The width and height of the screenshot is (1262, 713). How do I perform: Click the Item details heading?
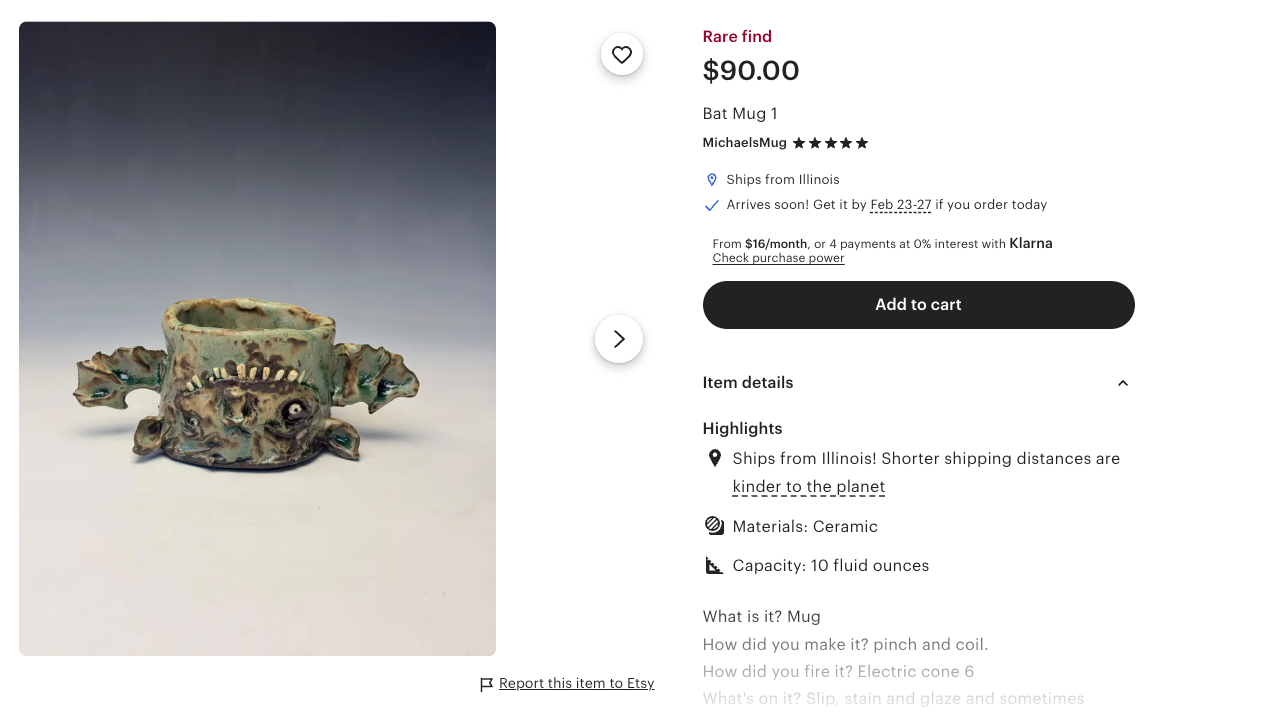tap(748, 383)
